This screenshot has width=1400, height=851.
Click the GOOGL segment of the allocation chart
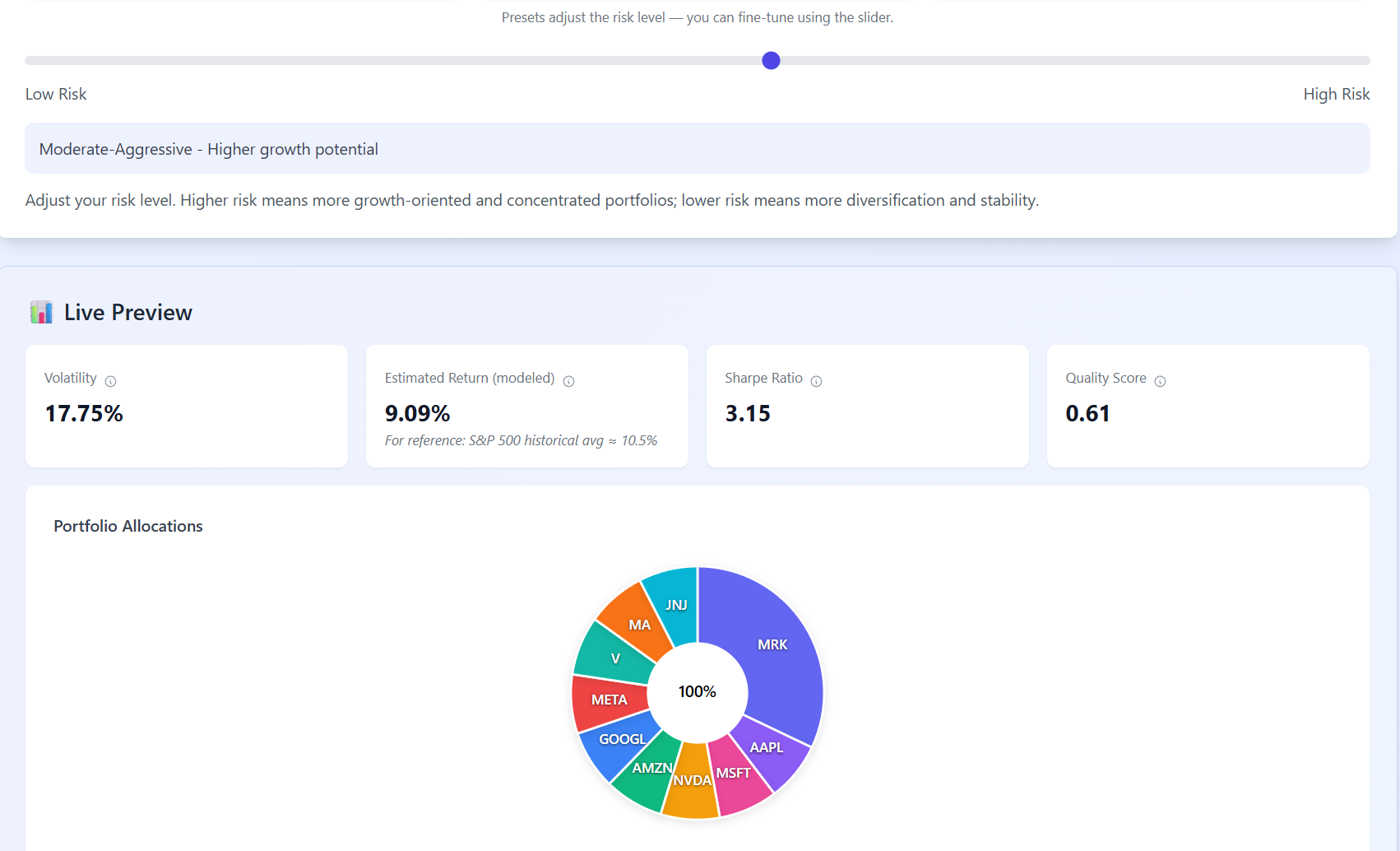click(x=623, y=739)
